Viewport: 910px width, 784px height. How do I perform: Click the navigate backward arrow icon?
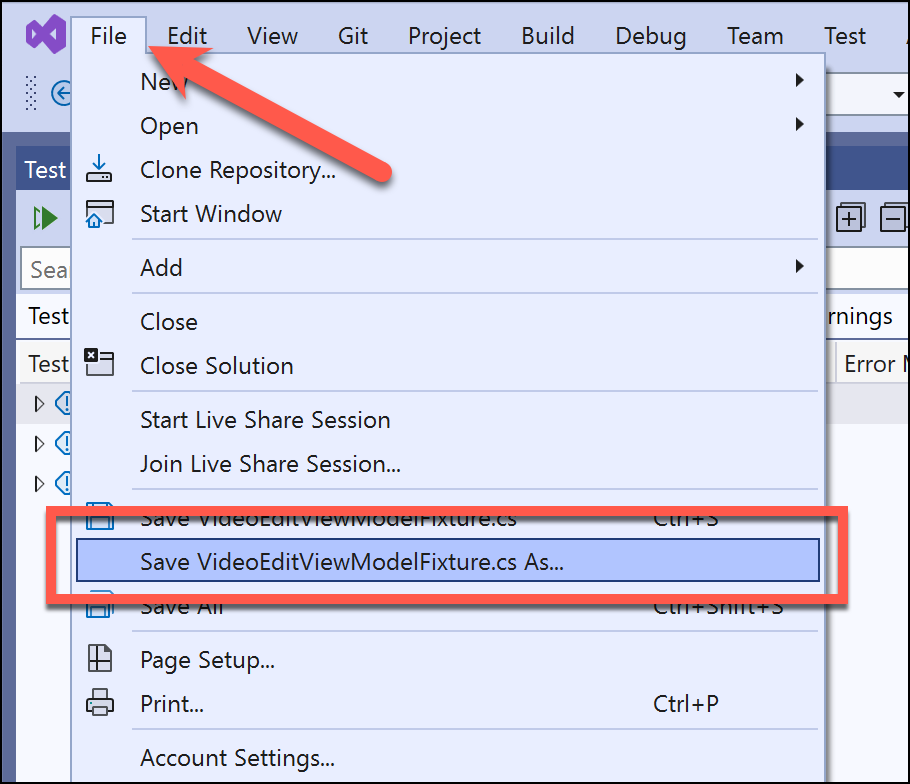(61, 93)
